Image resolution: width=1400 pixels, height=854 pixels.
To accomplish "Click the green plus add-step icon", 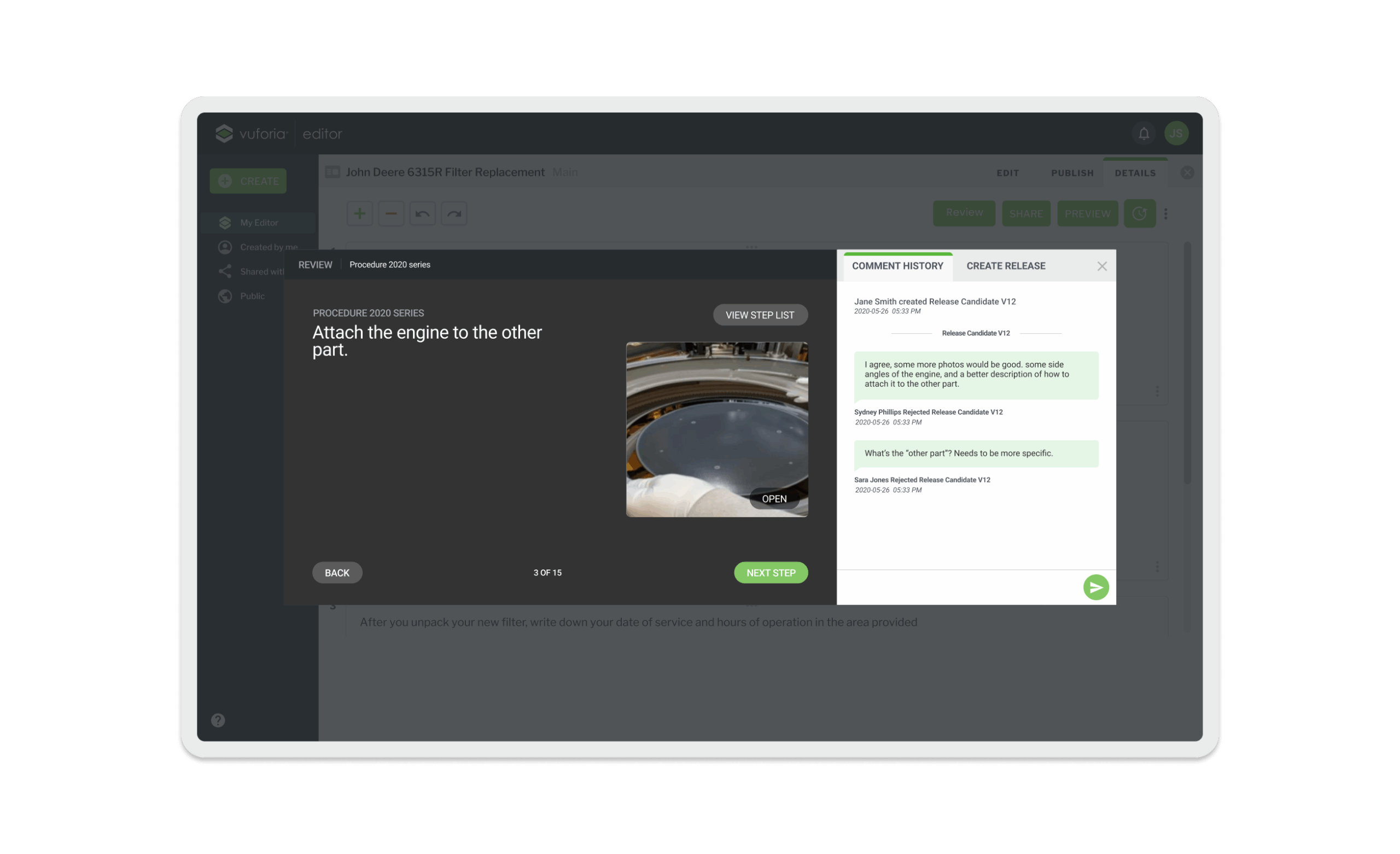I will point(360,214).
